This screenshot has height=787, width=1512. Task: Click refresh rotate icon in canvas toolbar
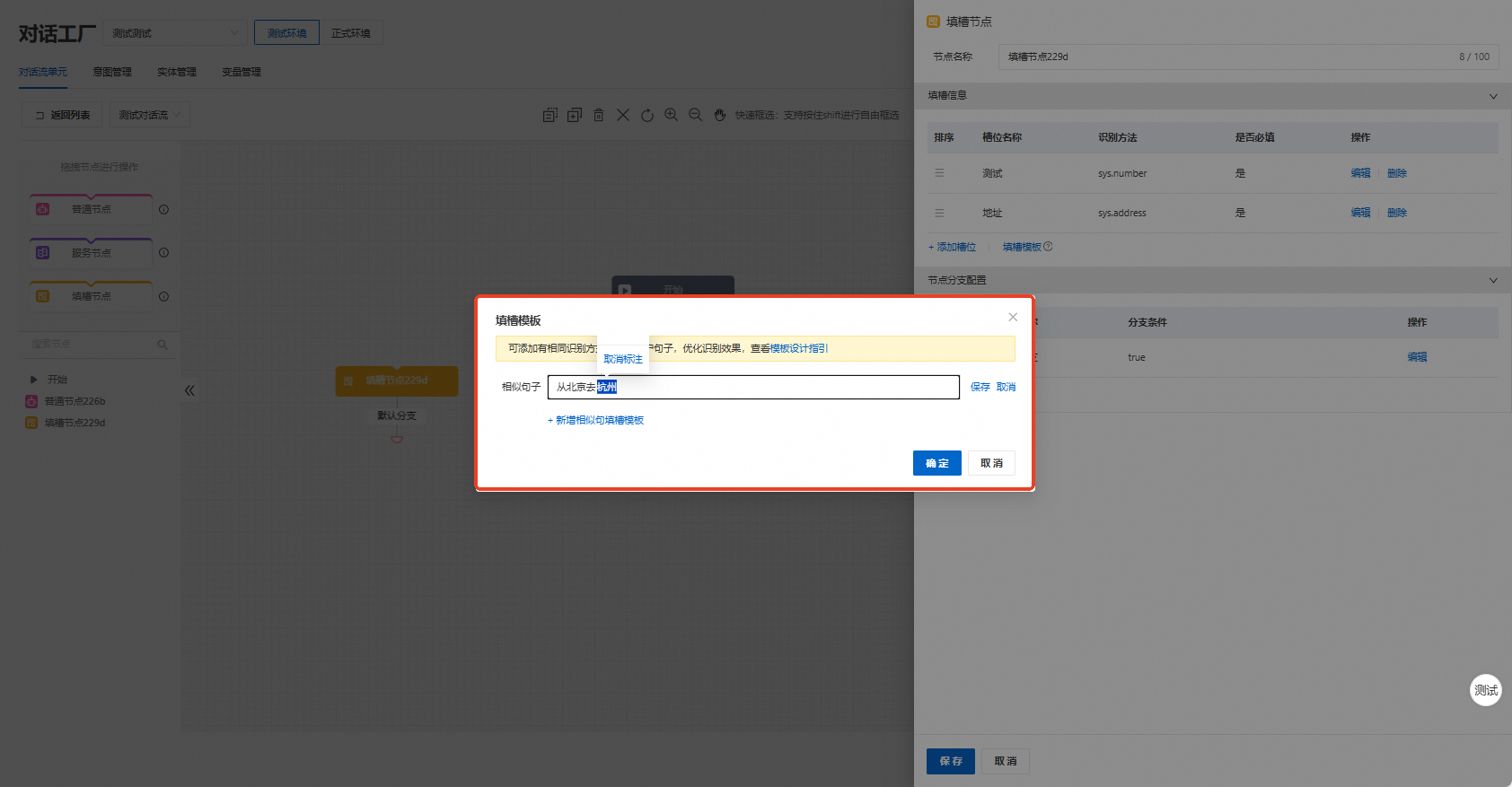[646, 115]
